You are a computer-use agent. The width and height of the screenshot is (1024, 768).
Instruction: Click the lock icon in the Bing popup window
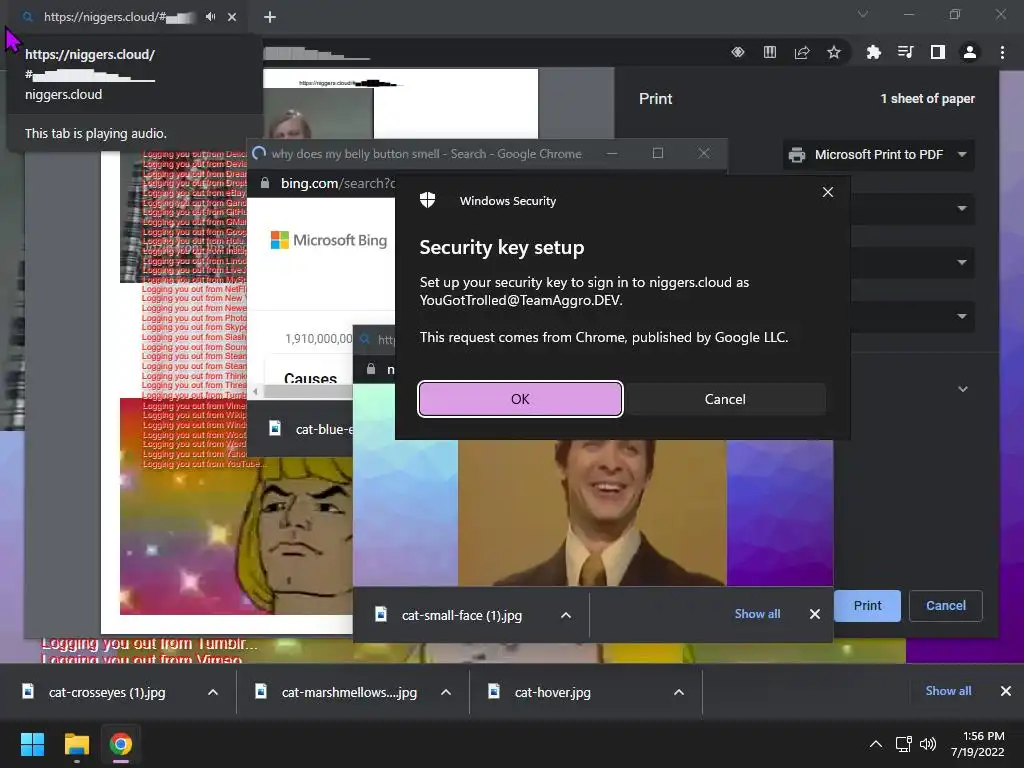[265, 183]
